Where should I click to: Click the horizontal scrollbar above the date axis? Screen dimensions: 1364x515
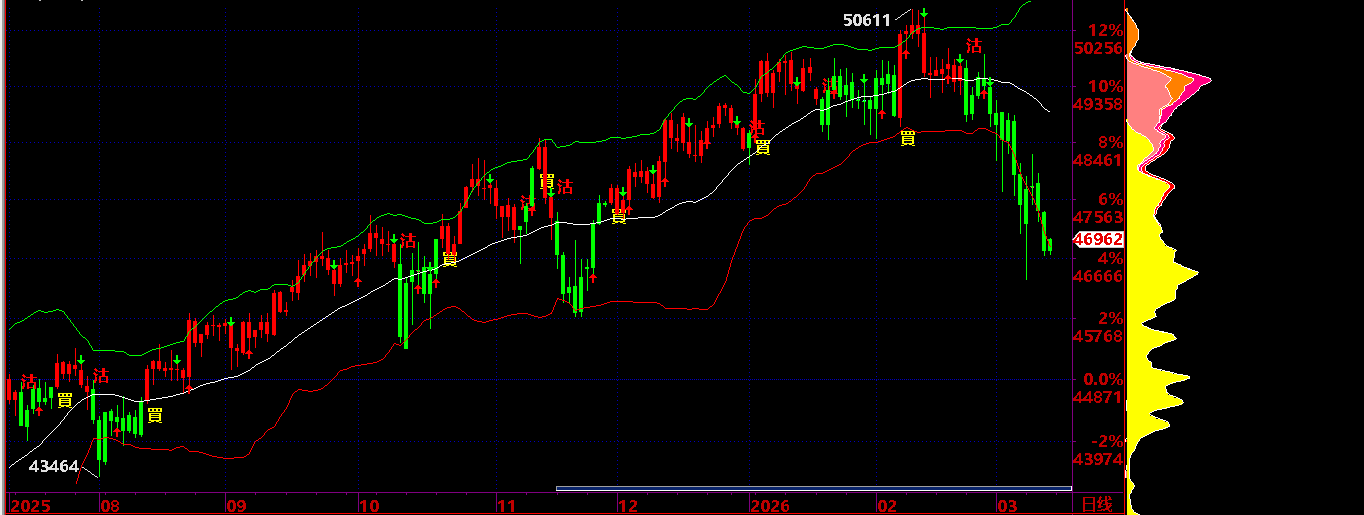tap(813, 489)
